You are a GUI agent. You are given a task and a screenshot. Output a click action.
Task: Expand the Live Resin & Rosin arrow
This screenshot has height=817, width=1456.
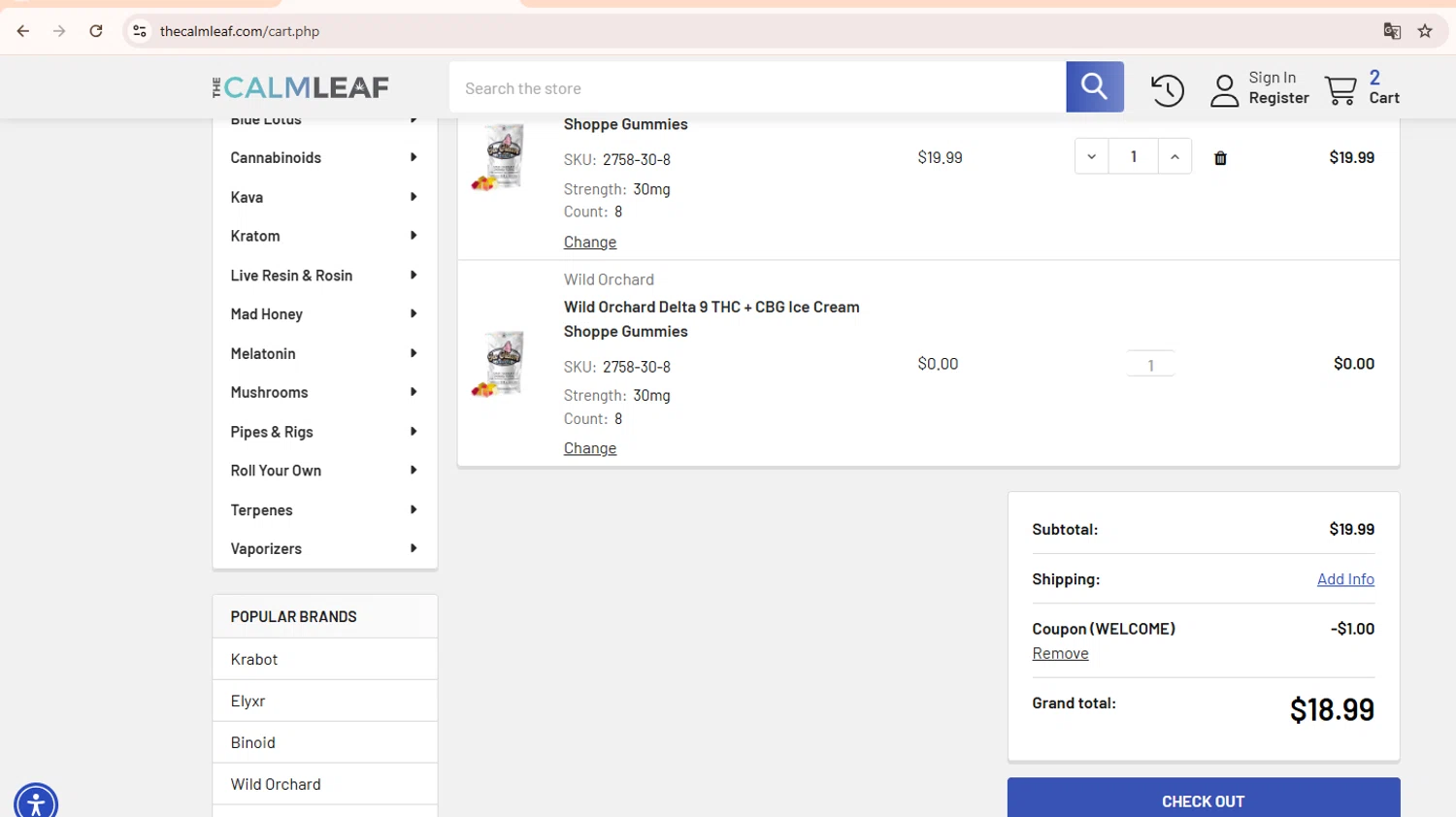pyautogui.click(x=414, y=276)
